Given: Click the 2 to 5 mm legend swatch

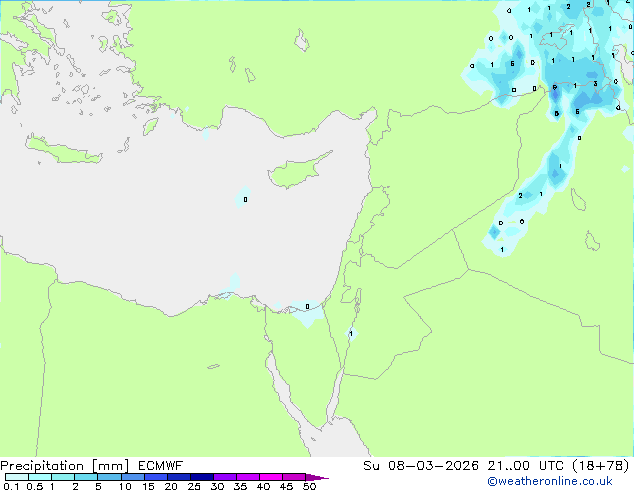Looking at the screenshot, I should (x=86, y=477).
